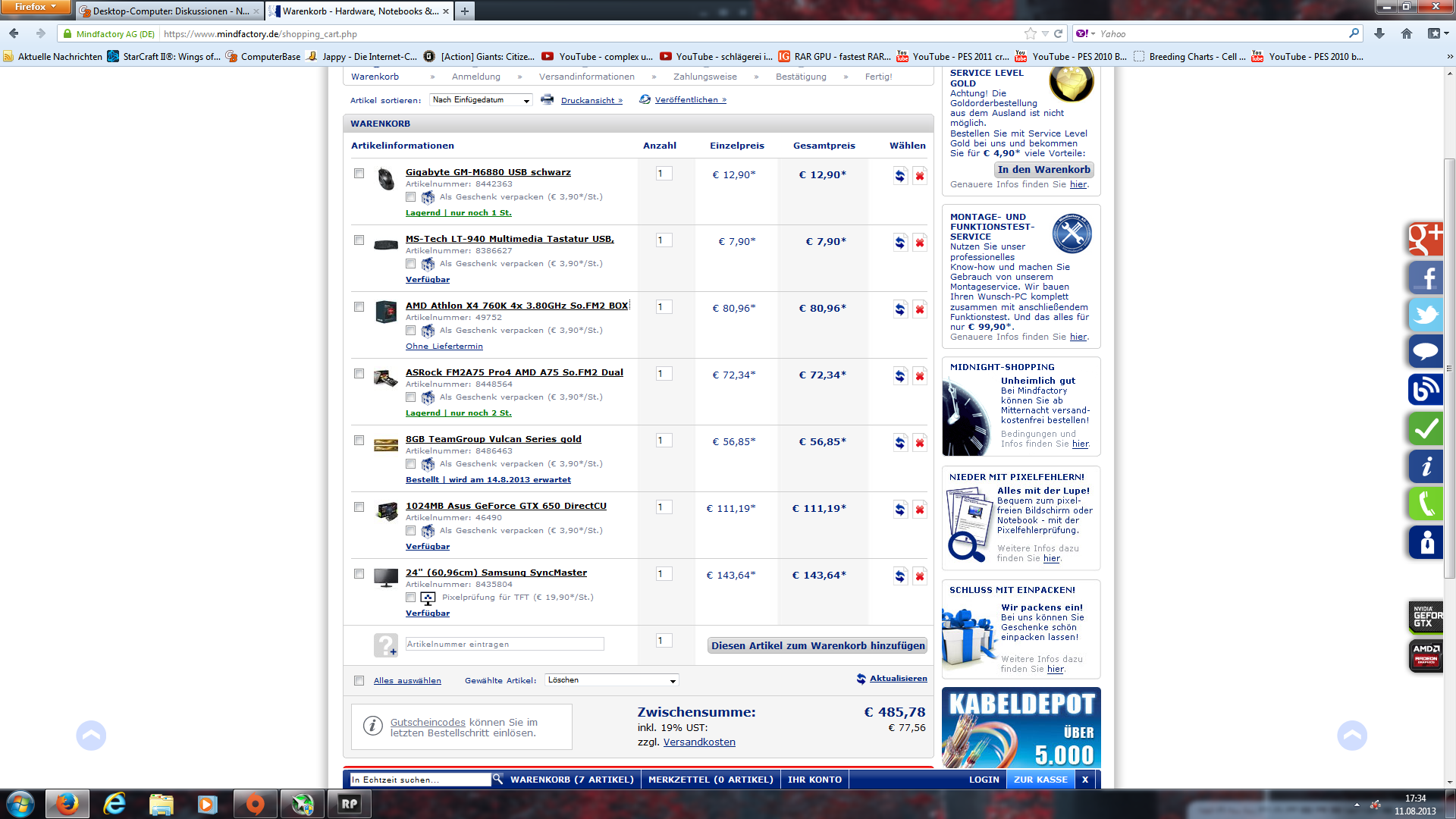The image size is (1456, 819).
Task: Click the Artikelnummer eintragen field
Action: (505, 644)
